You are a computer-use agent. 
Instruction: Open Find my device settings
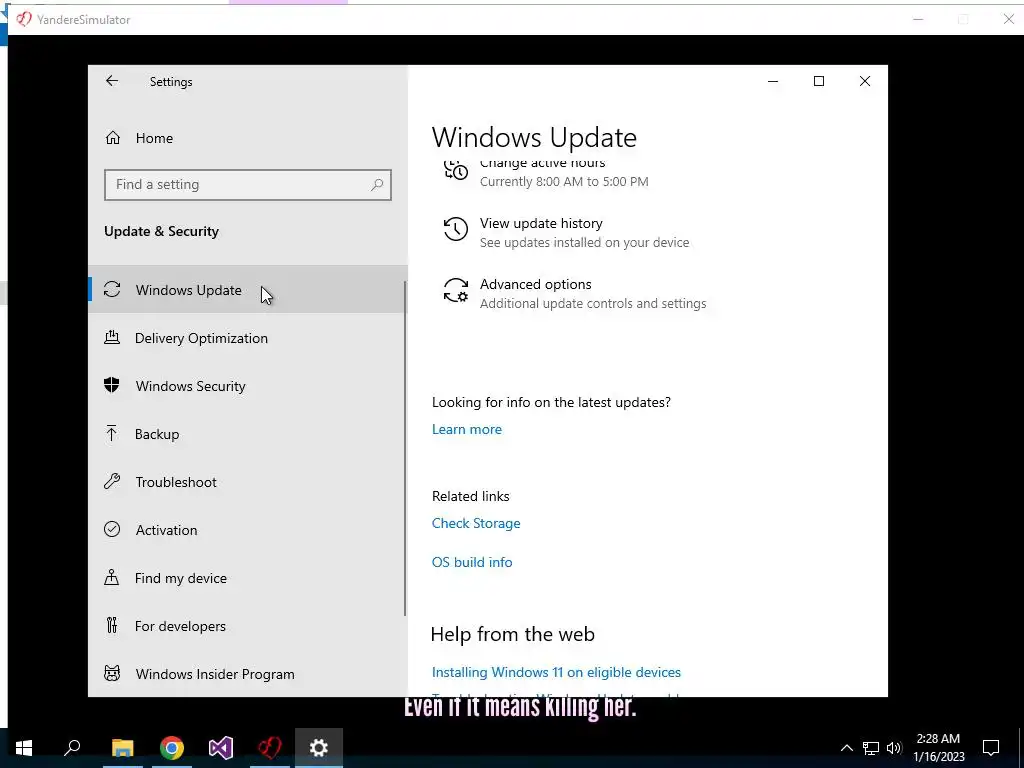[248, 578]
